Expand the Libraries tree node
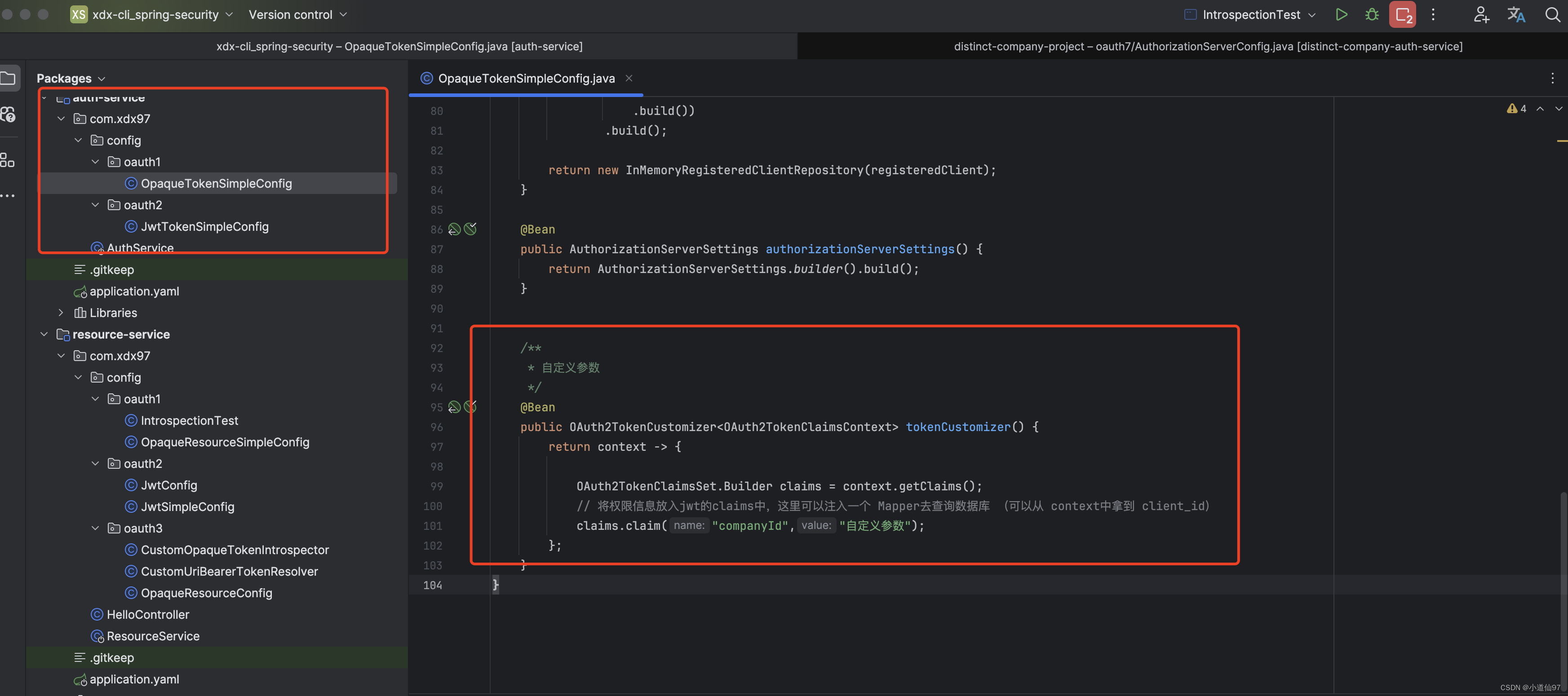 coord(61,313)
